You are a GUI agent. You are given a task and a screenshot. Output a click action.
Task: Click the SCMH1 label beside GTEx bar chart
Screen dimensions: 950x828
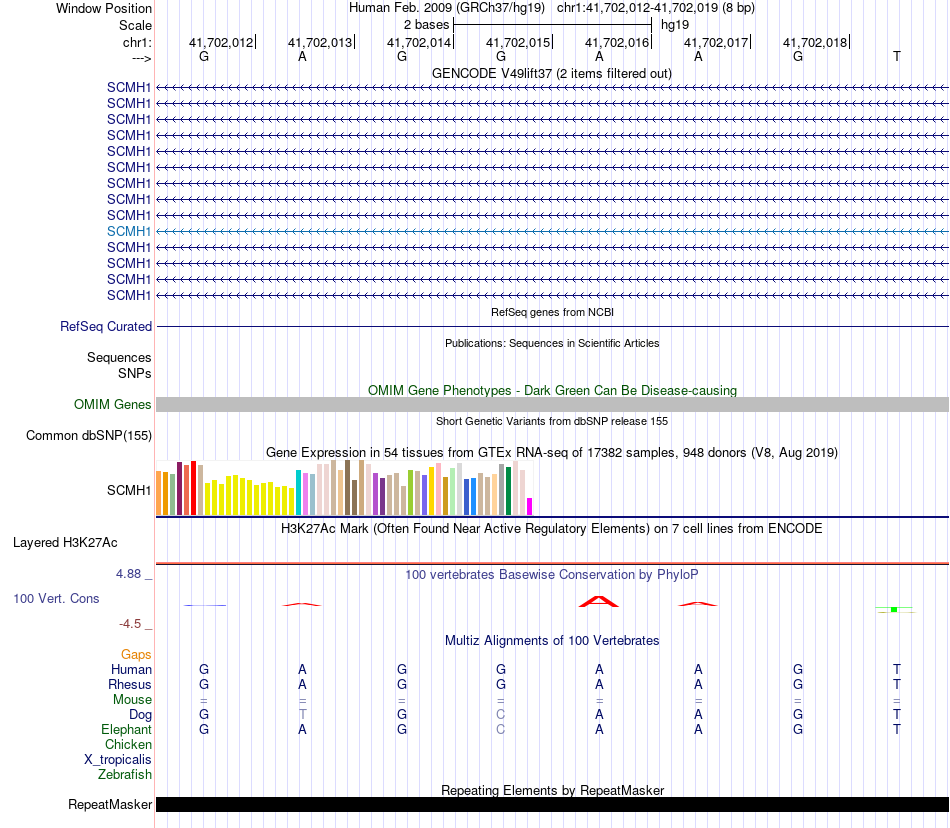tap(128, 490)
